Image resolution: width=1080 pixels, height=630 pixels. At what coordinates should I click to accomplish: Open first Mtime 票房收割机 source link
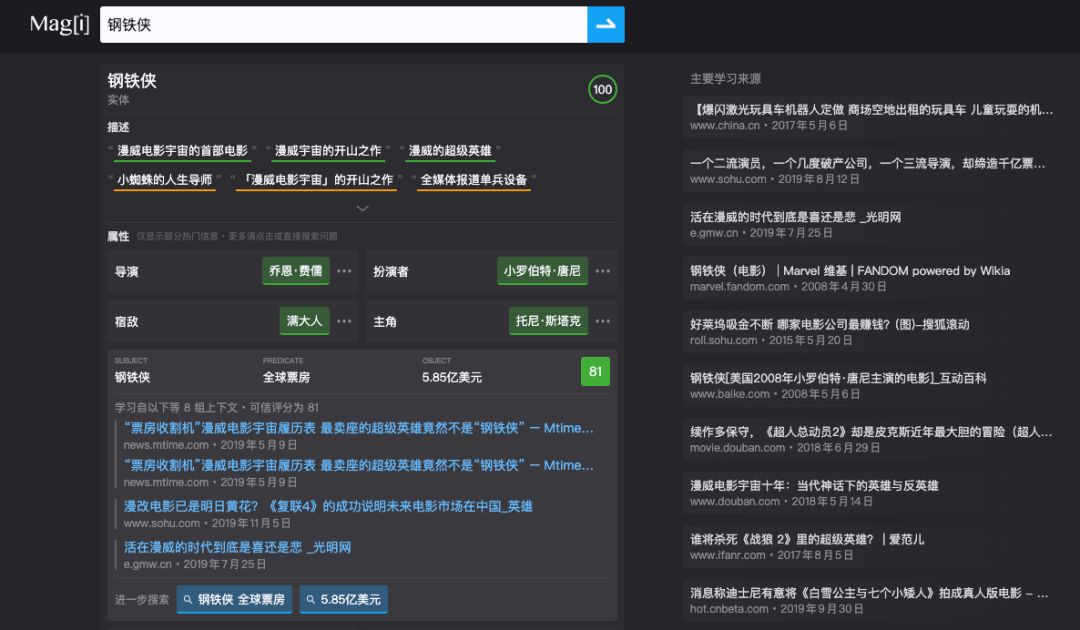point(358,428)
